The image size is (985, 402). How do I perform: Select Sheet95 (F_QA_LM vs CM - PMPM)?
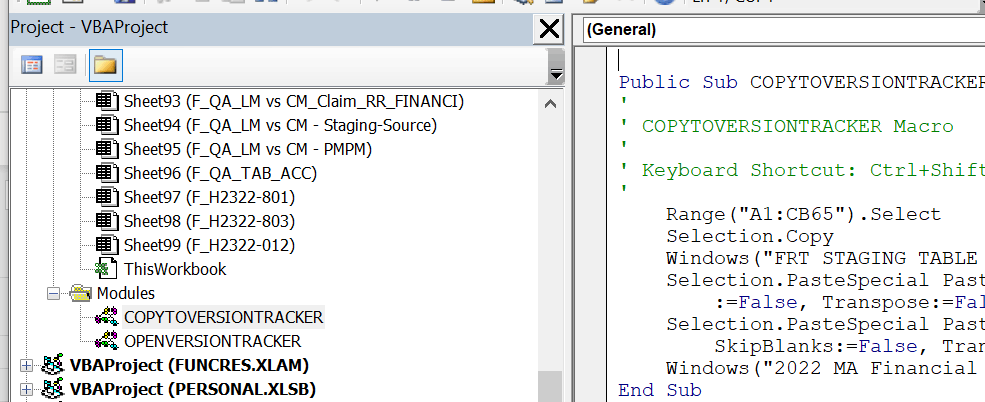coord(248,149)
